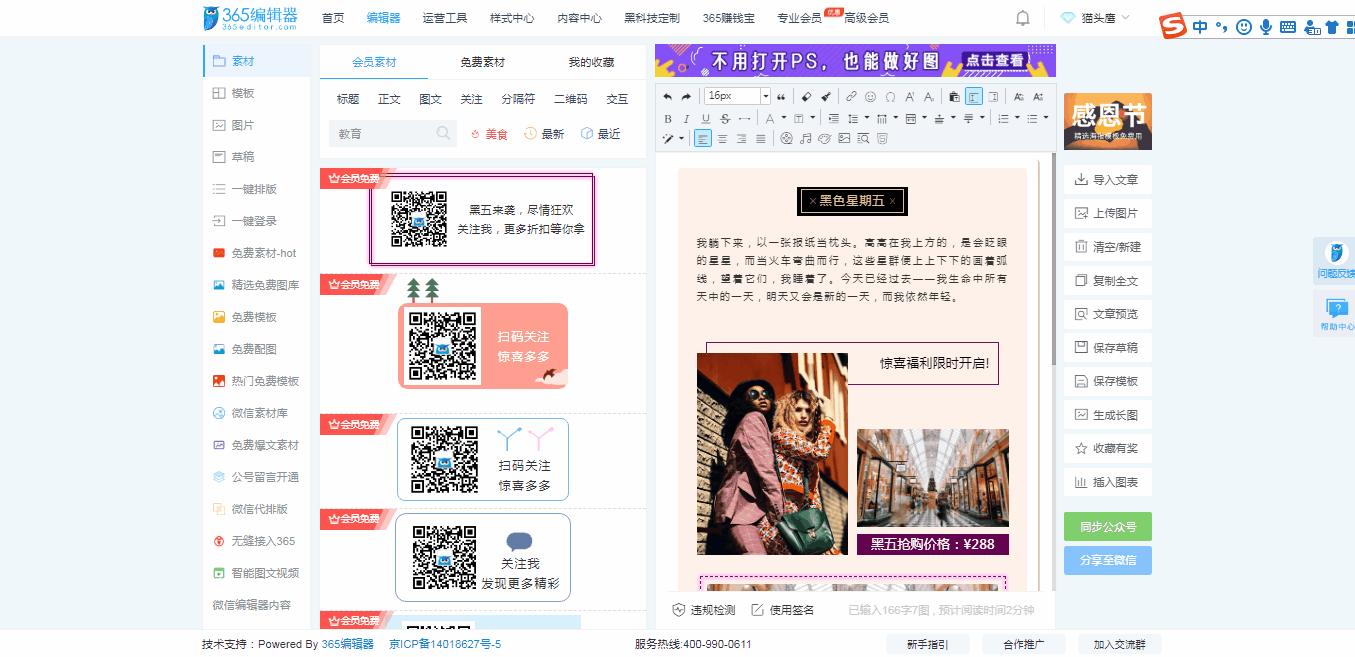1355x657 pixels.
Task: Click the insert hyperlink icon
Action: pyautogui.click(x=851, y=96)
